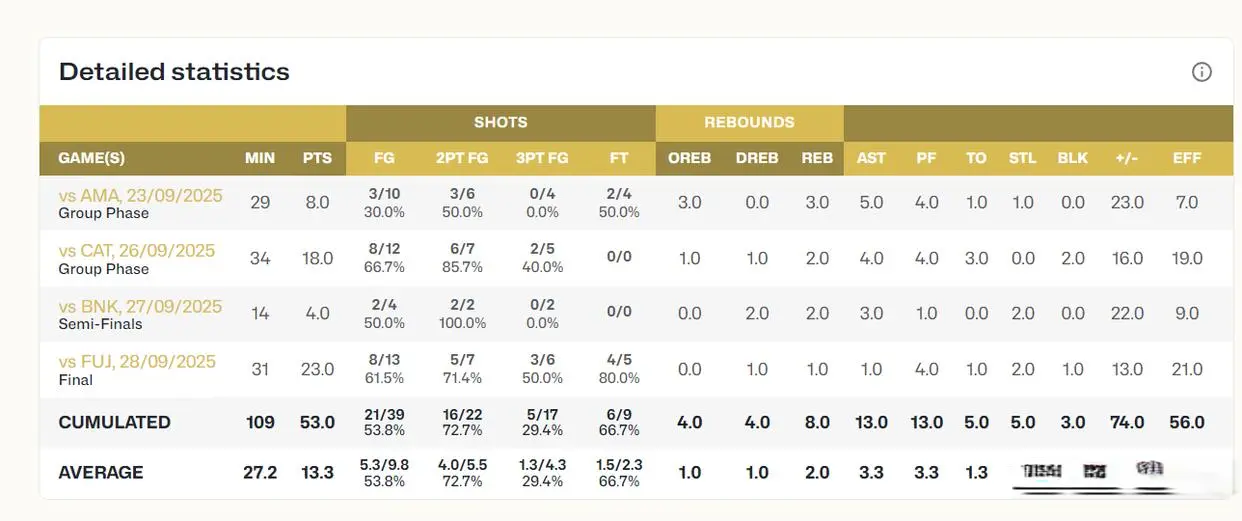Image resolution: width=1242 pixels, height=521 pixels.
Task: Sort by the PTS column header
Action: click(317, 158)
